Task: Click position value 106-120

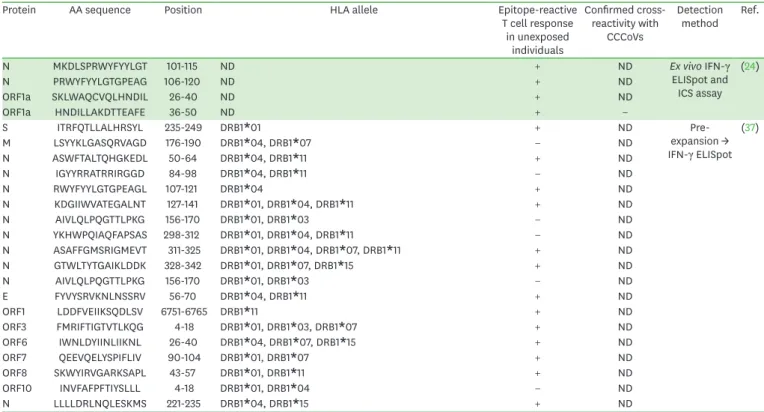Action: [182, 82]
